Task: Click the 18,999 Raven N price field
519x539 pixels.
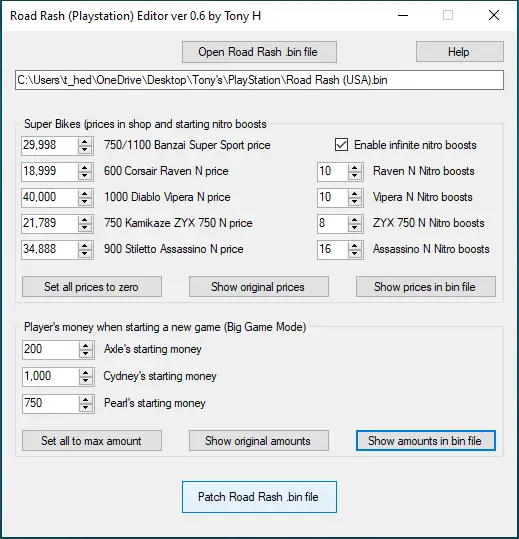Action: click(49, 172)
